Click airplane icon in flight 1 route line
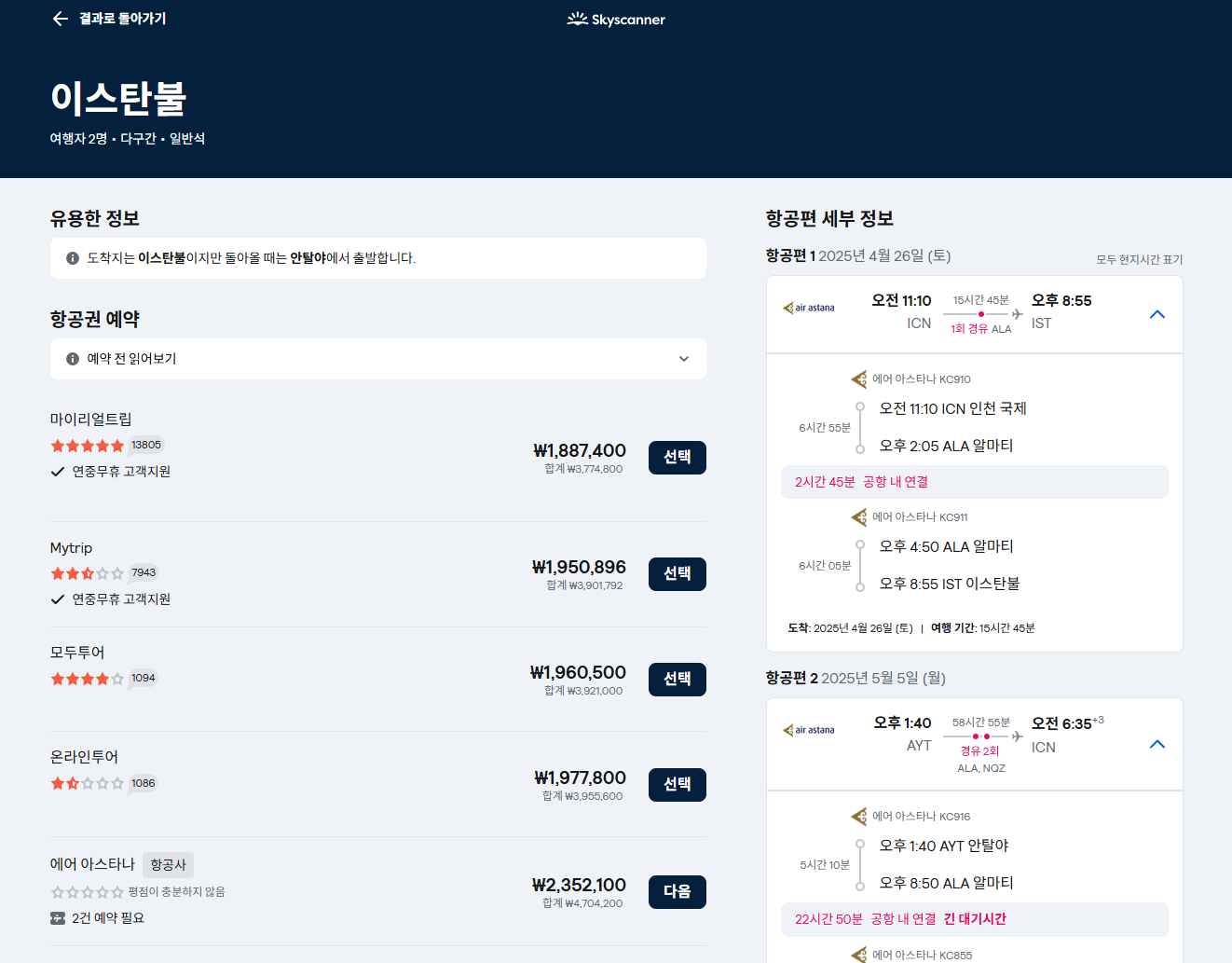The width and height of the screenshot is (1232, 963). click(1018, 314)
